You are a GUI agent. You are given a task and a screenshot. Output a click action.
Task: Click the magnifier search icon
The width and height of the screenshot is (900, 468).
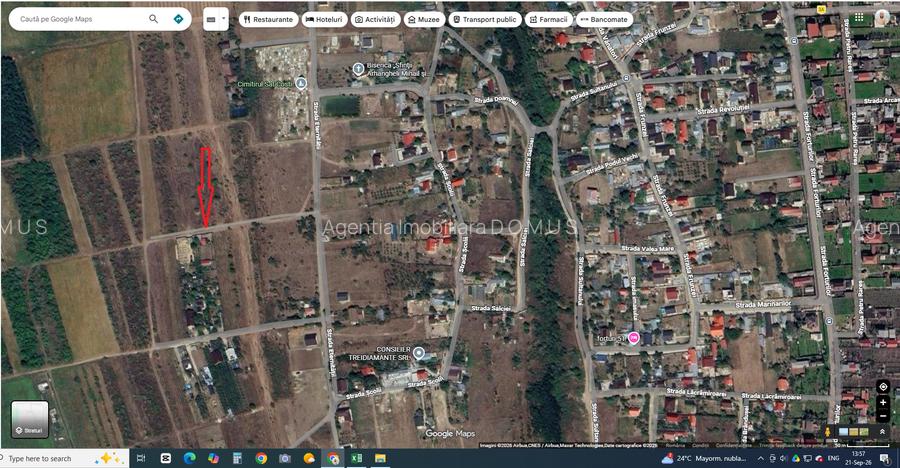tap(153, 19)
